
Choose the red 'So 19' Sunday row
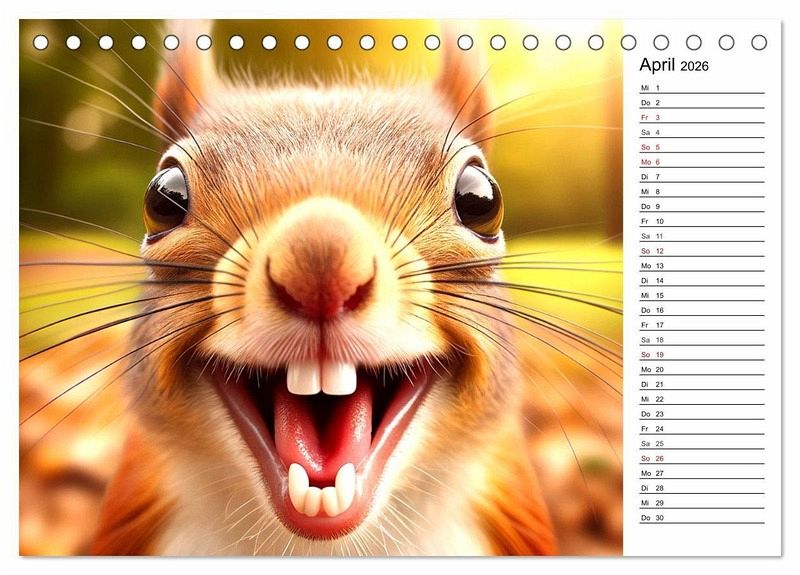[x=702, y=354]
